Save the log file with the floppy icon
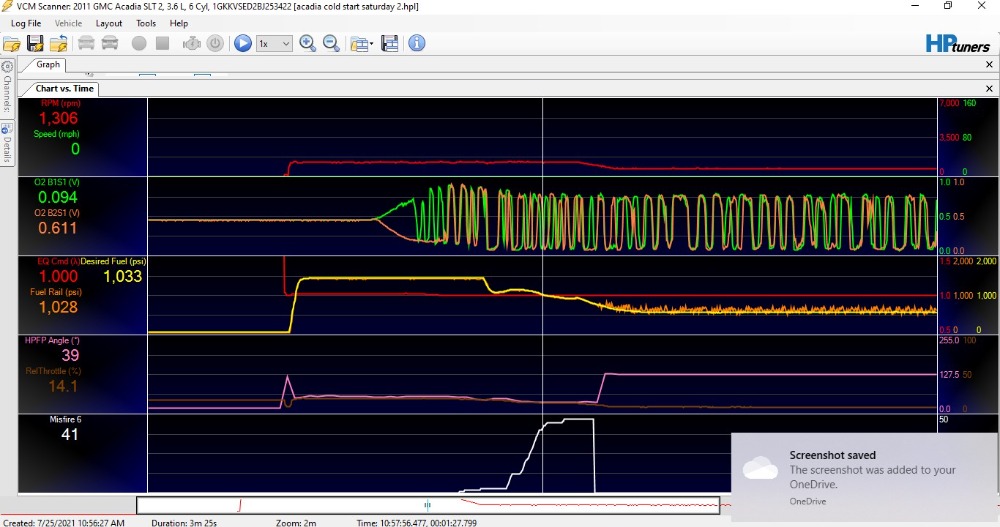This screenshot has width=1000, height=527. coord(35,43)
